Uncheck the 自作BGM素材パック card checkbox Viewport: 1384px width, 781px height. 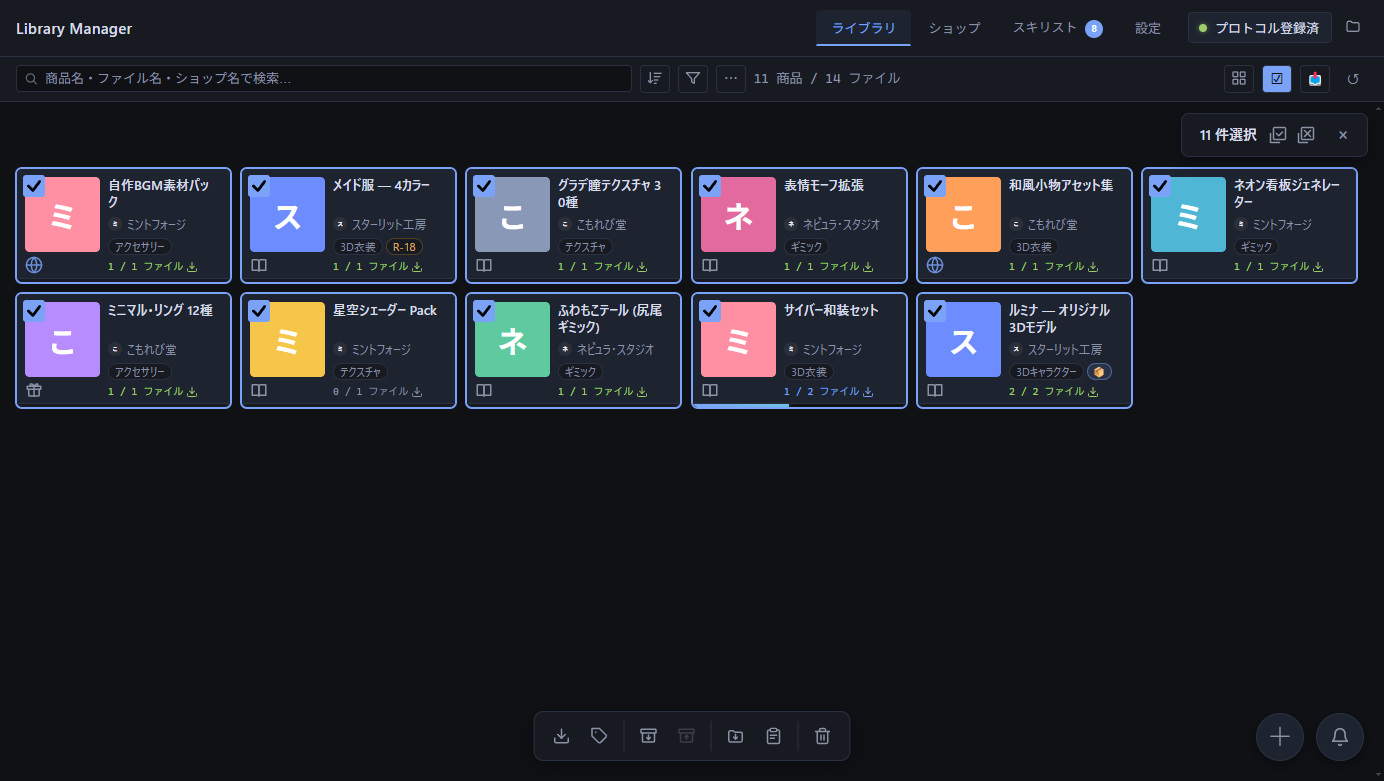point(34,186)
